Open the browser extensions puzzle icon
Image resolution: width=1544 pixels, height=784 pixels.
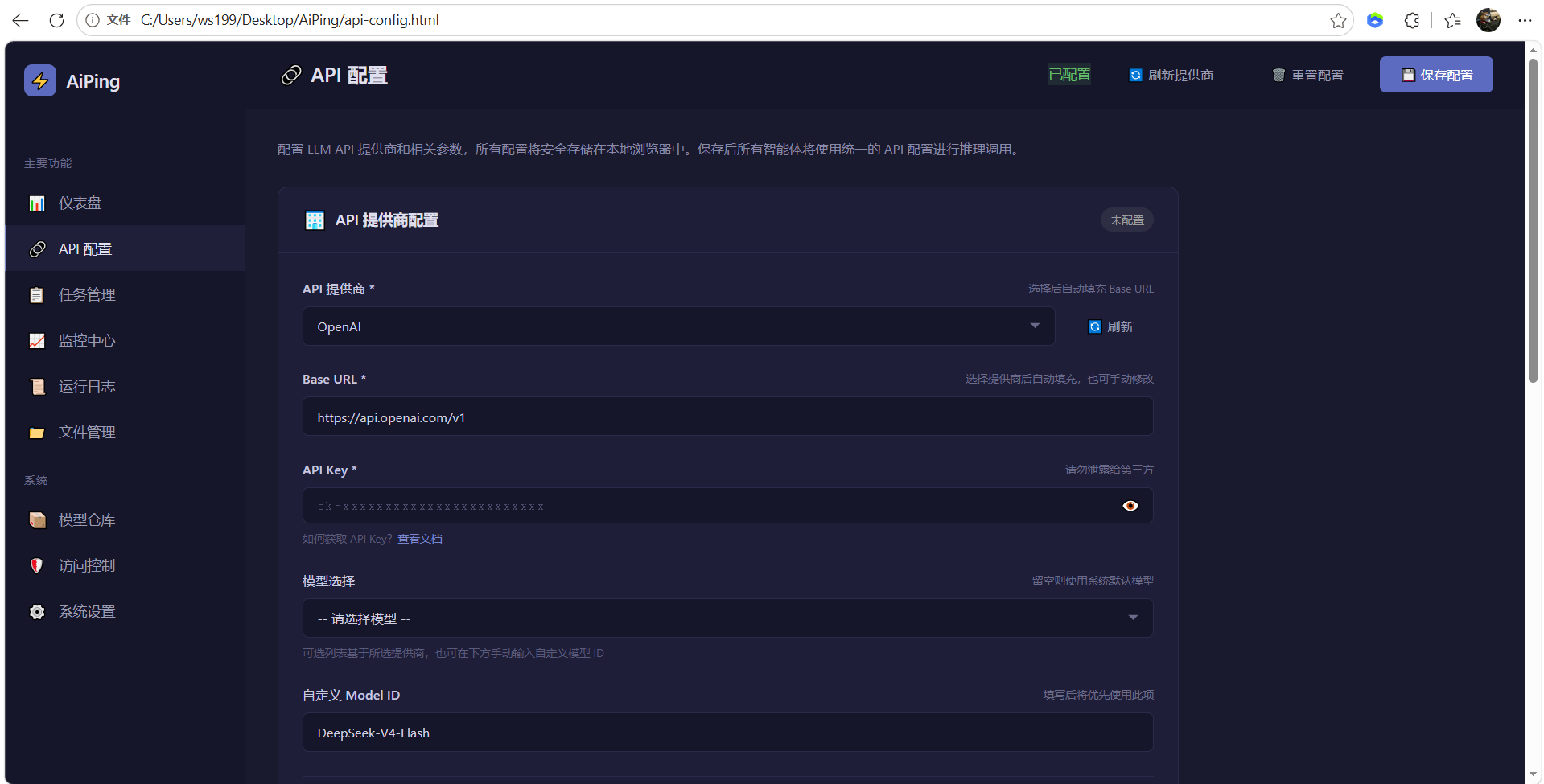coord(1412,20)
